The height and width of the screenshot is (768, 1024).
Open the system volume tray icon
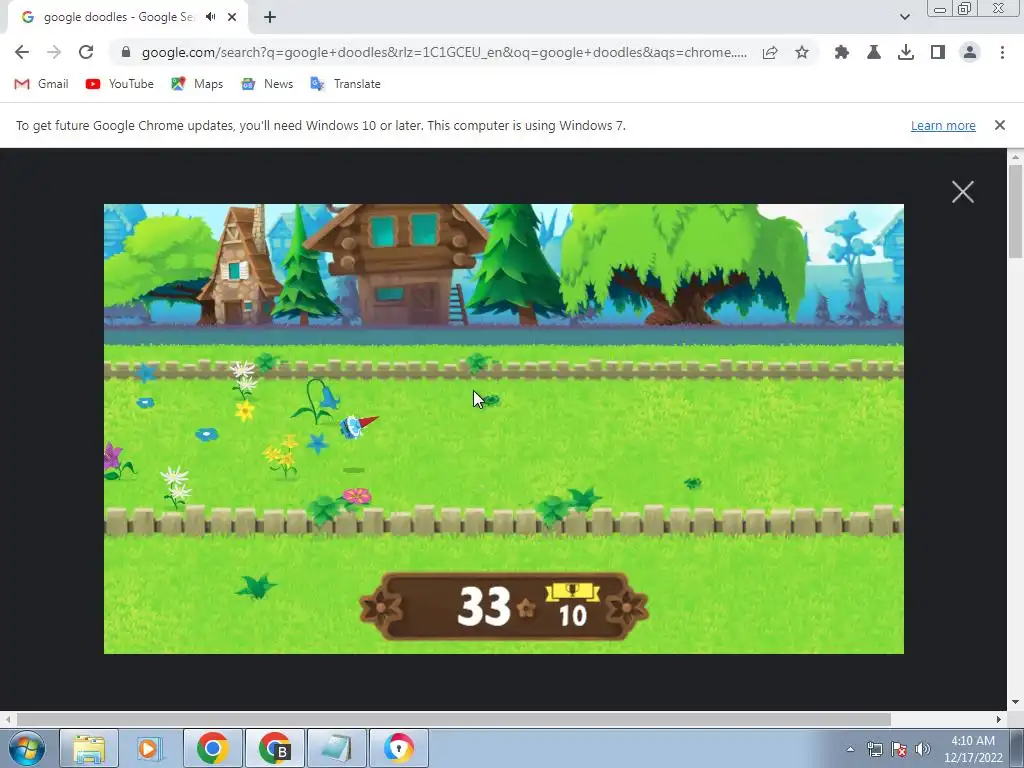(923, 749)
